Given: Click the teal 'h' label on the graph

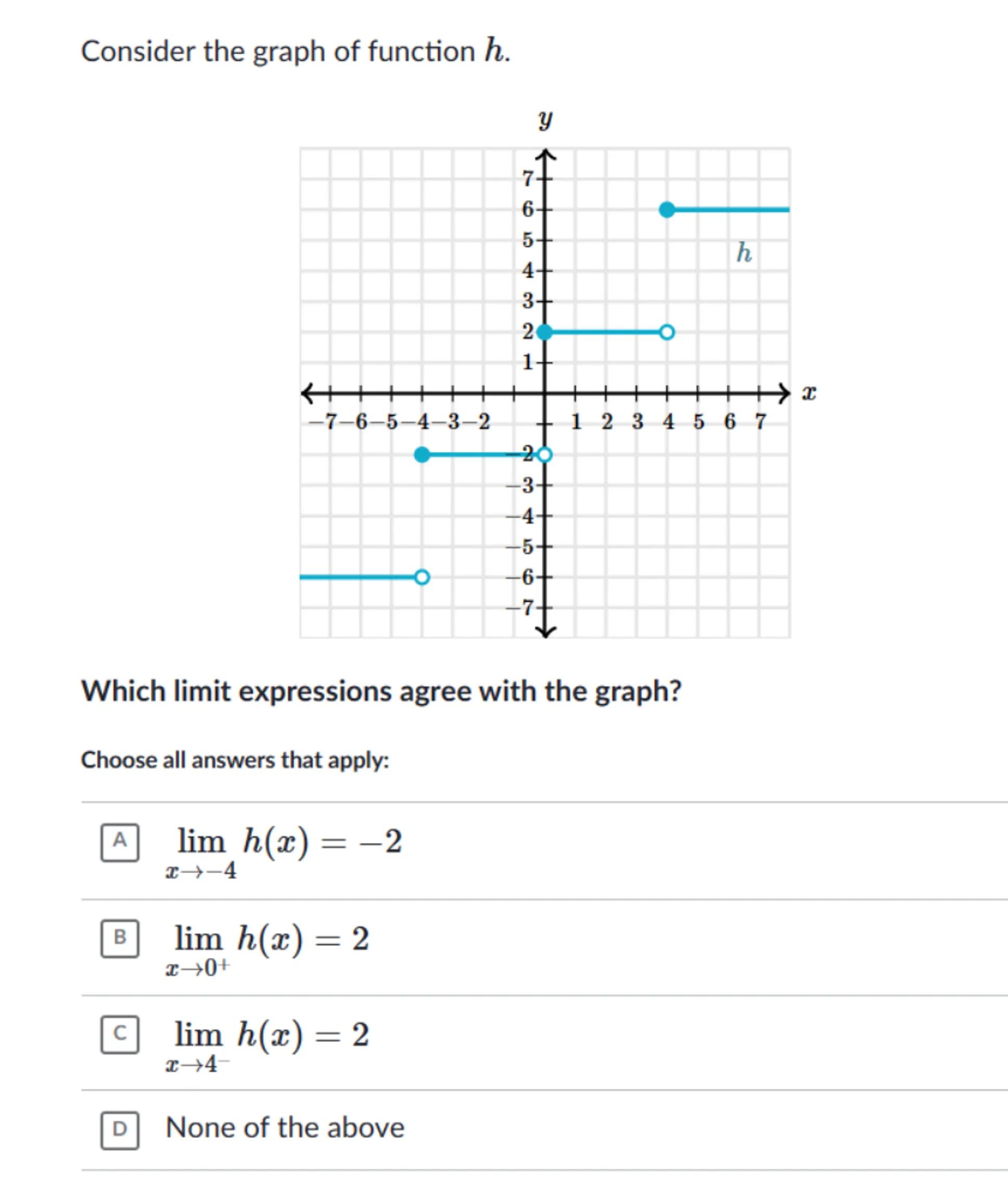Looking at the screenshot, I should 744,253.
